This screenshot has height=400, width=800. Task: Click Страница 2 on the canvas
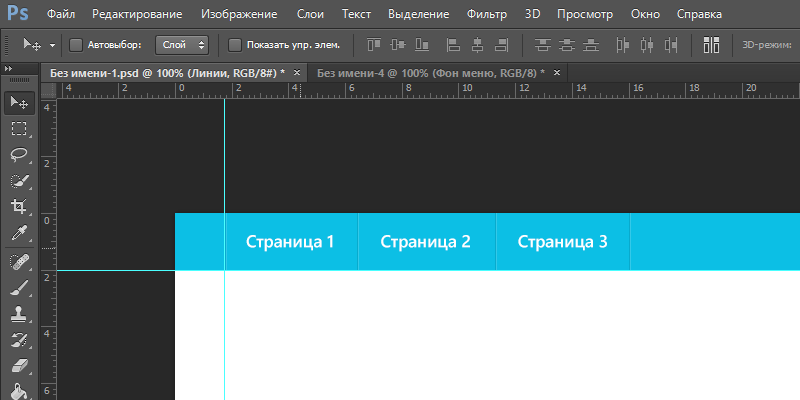click(x=425, y=242)
